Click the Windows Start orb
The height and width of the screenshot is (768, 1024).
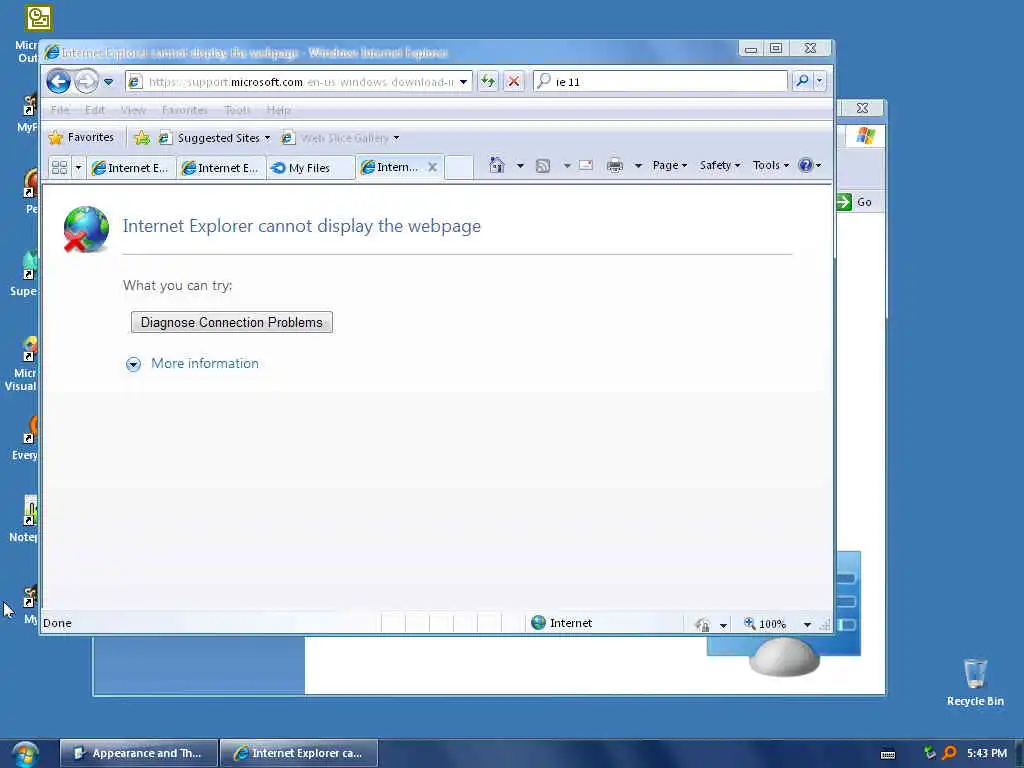point(25,754)
